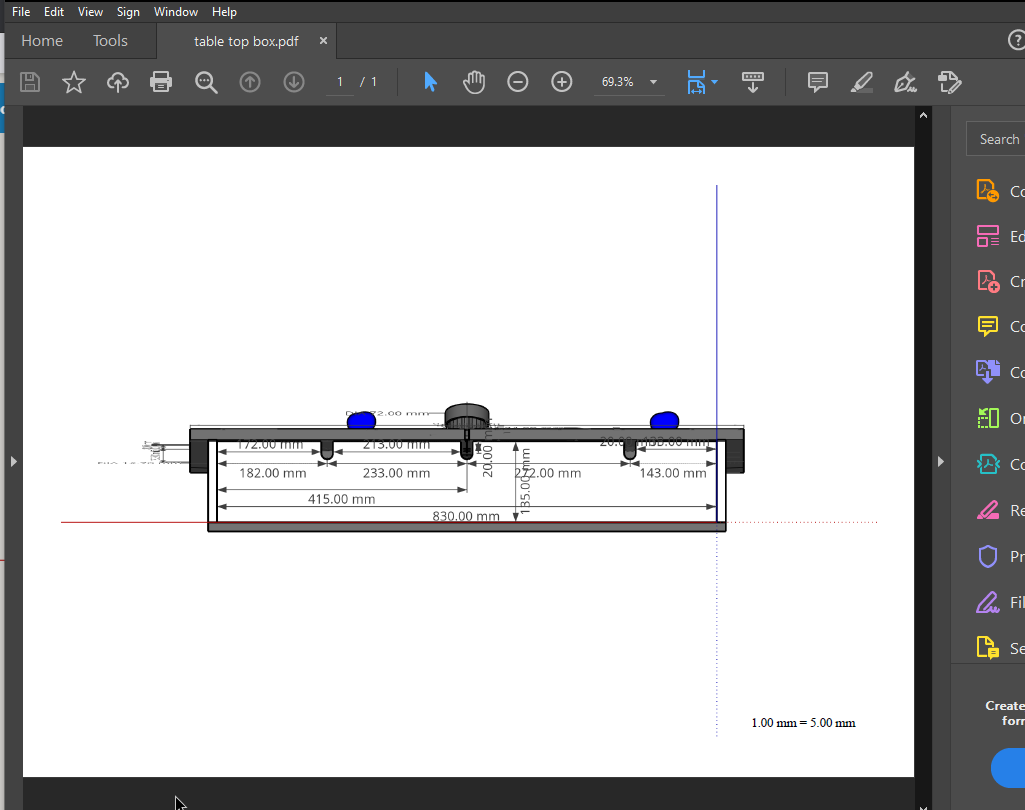
Task: Switch to the Home tab
Action: pos(42,41)
